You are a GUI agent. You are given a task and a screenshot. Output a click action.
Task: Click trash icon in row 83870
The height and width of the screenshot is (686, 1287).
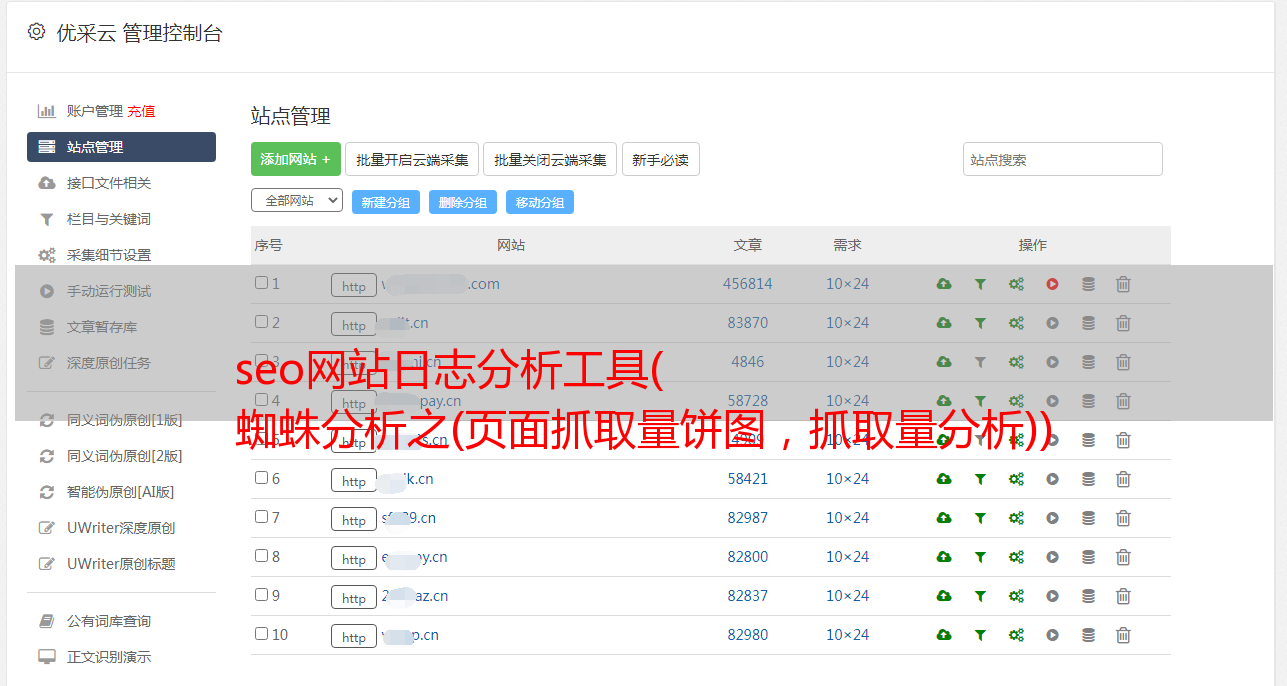click(x=1123, y=323)
